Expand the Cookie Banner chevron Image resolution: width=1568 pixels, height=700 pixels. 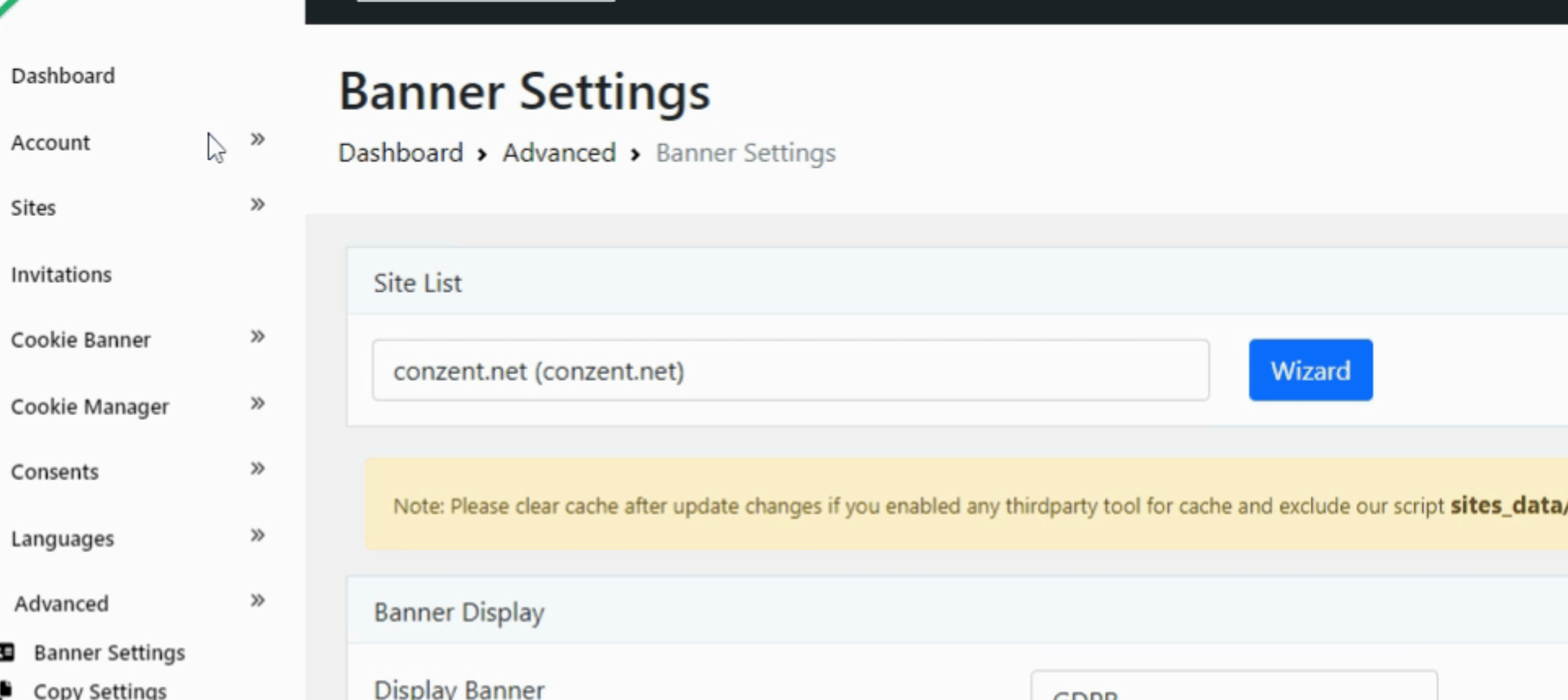point(257,336)
